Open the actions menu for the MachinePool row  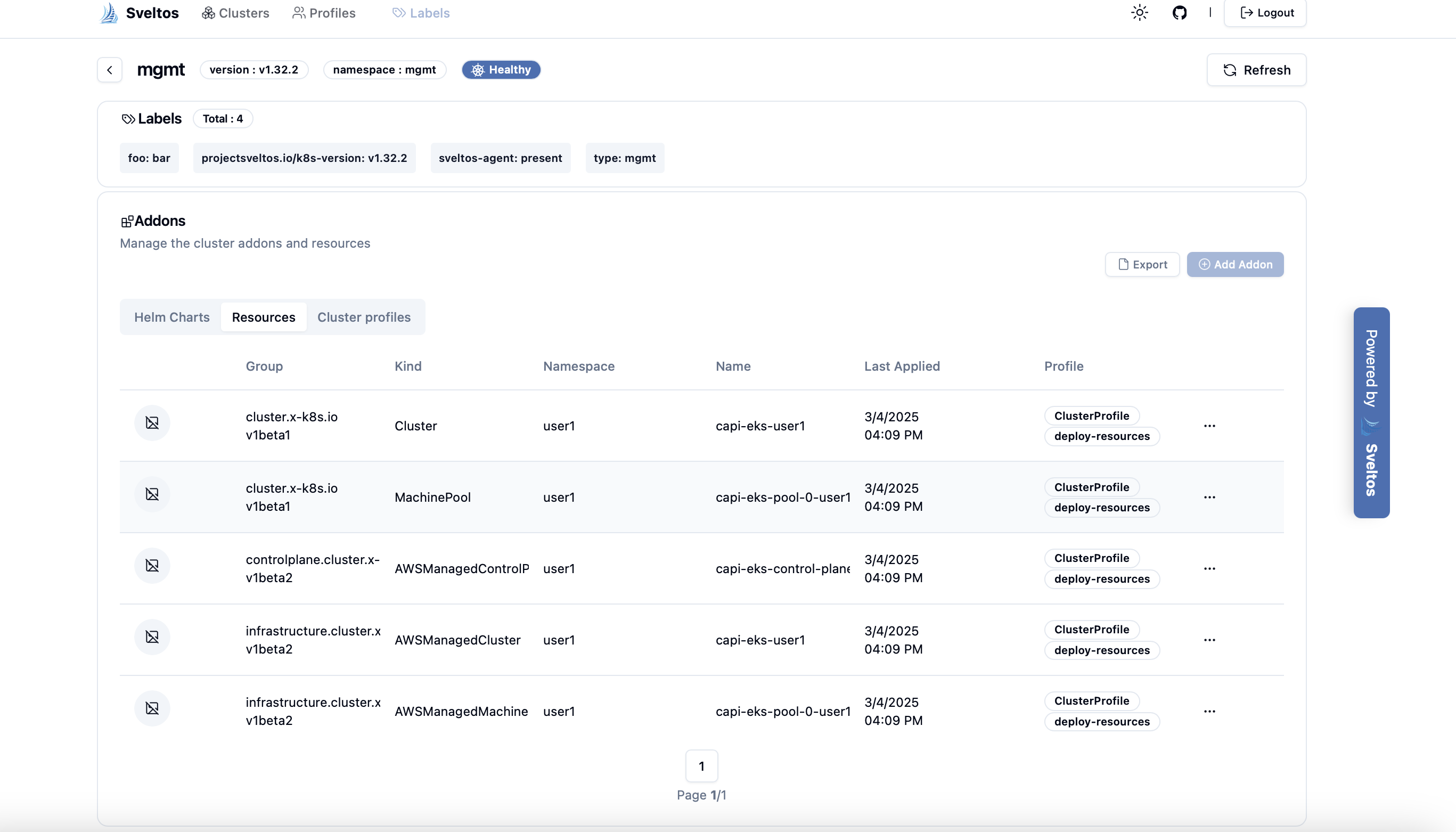(x=1210, y=496)
